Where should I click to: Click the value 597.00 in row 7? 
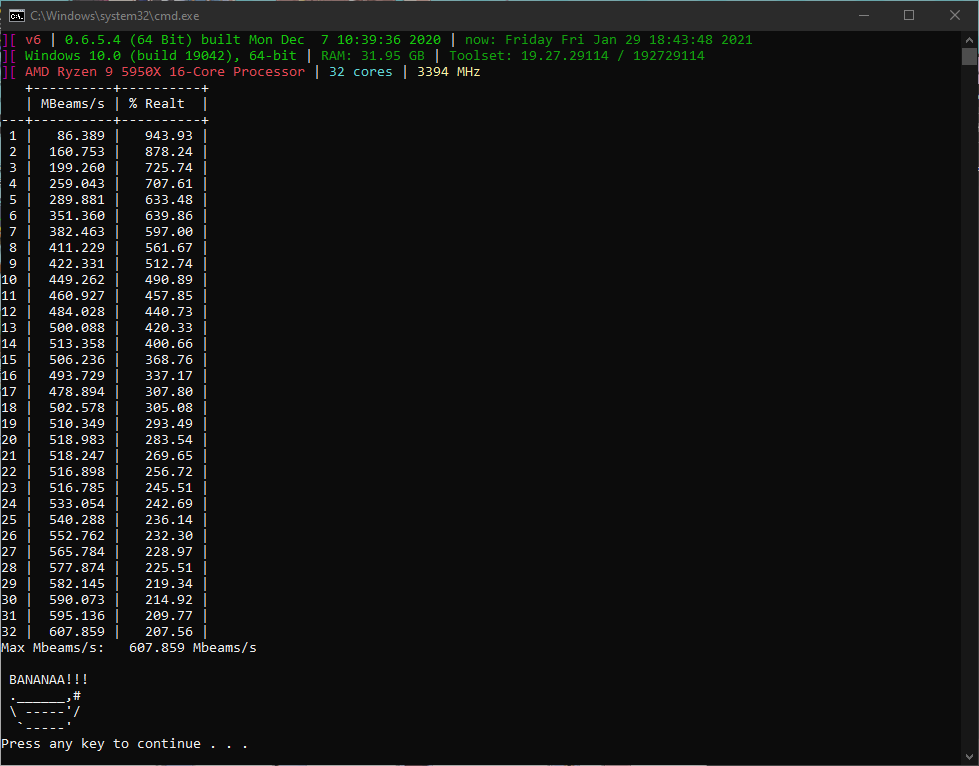tap(169, 232)
